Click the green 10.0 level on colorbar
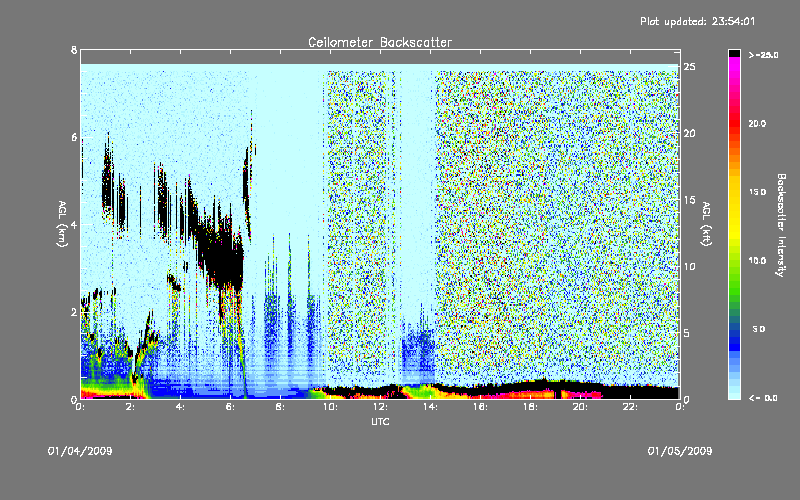This screenshot has height=500, width=800. [x=734, y=261]
